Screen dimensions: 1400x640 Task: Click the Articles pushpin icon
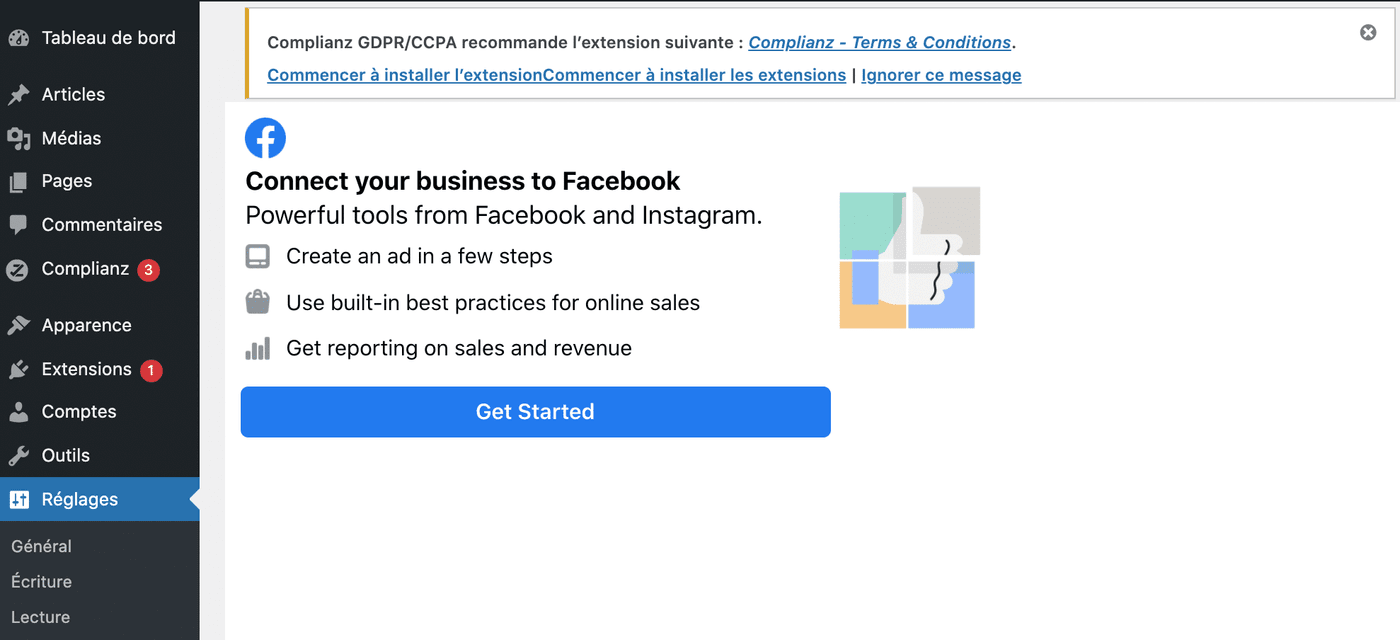(x=18, y=94)
